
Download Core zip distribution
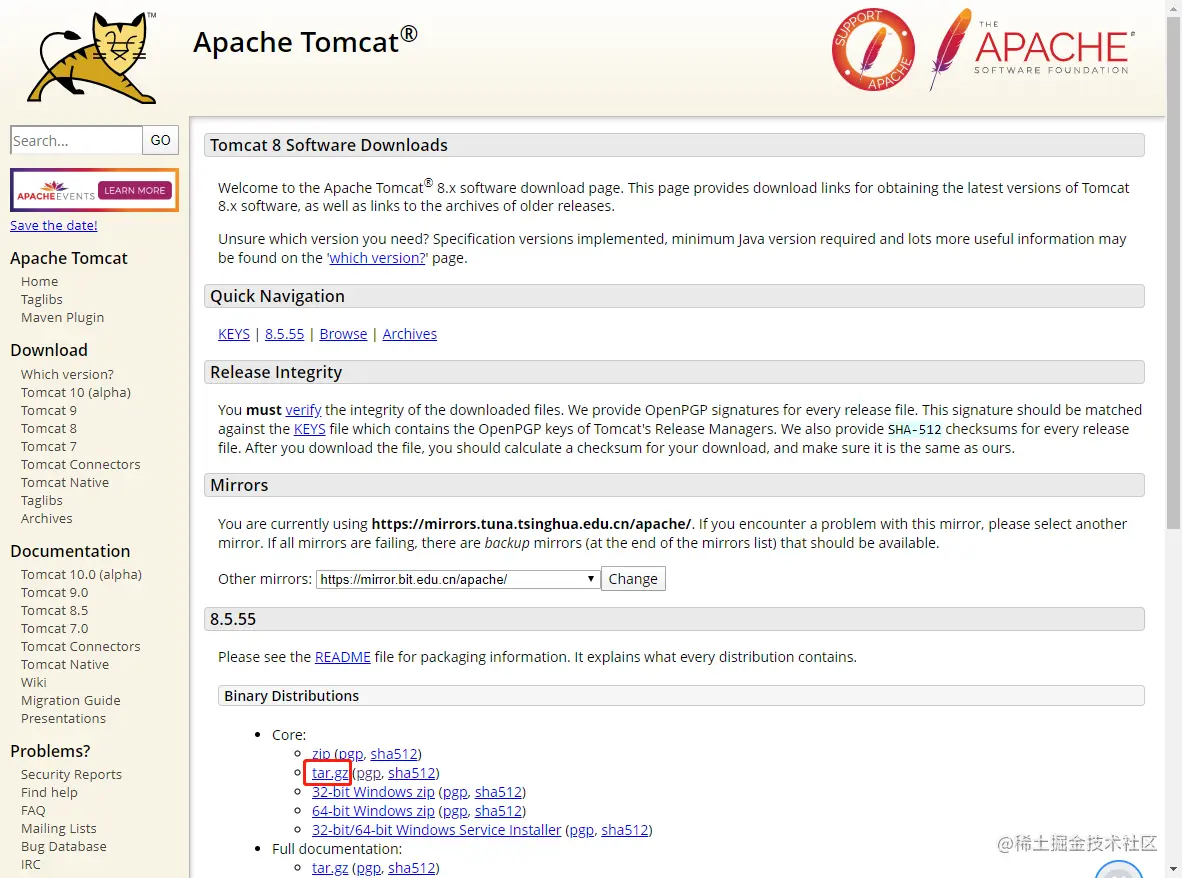321,754
